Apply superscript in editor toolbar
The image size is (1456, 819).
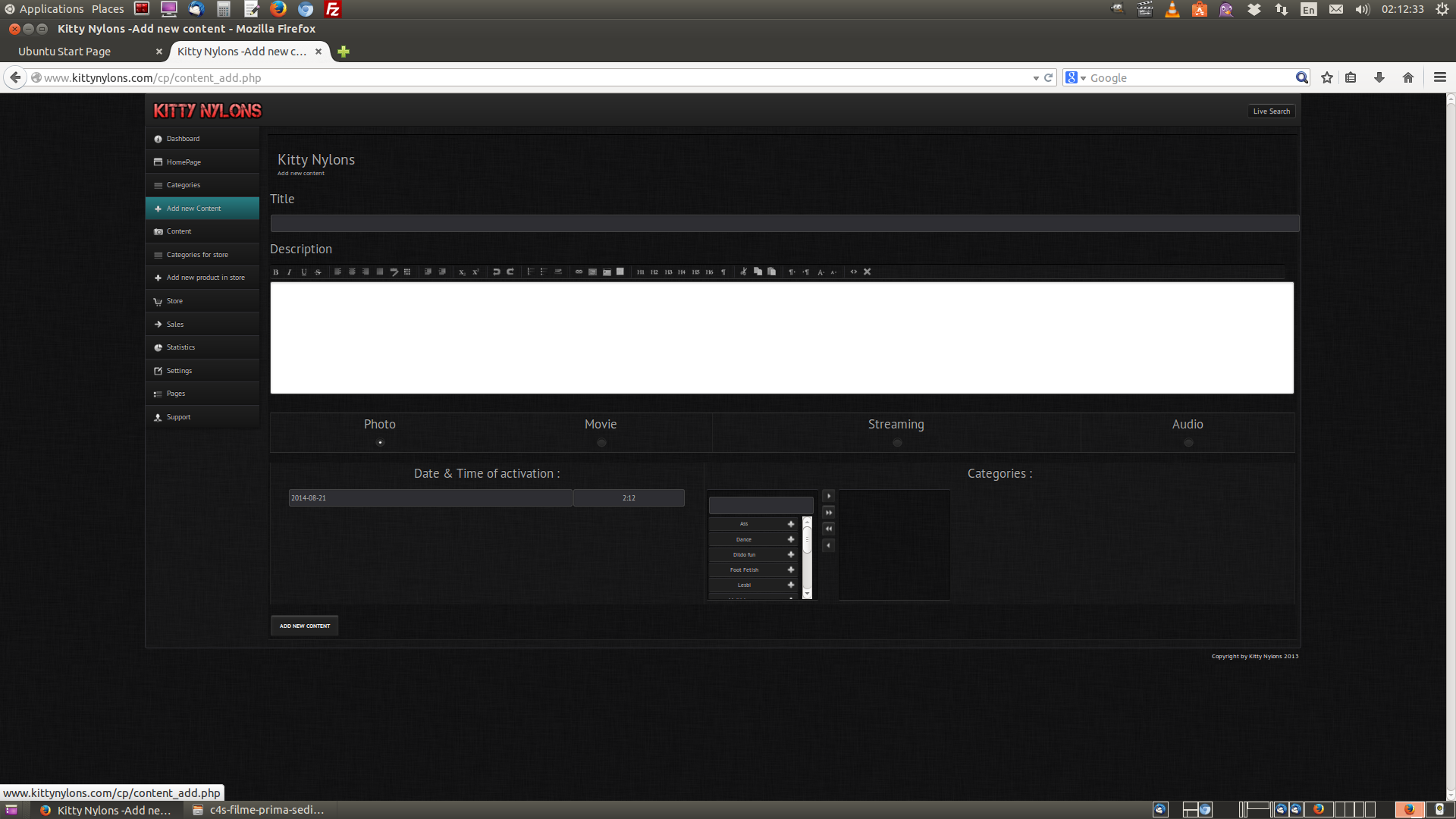[x=475, y=272]
